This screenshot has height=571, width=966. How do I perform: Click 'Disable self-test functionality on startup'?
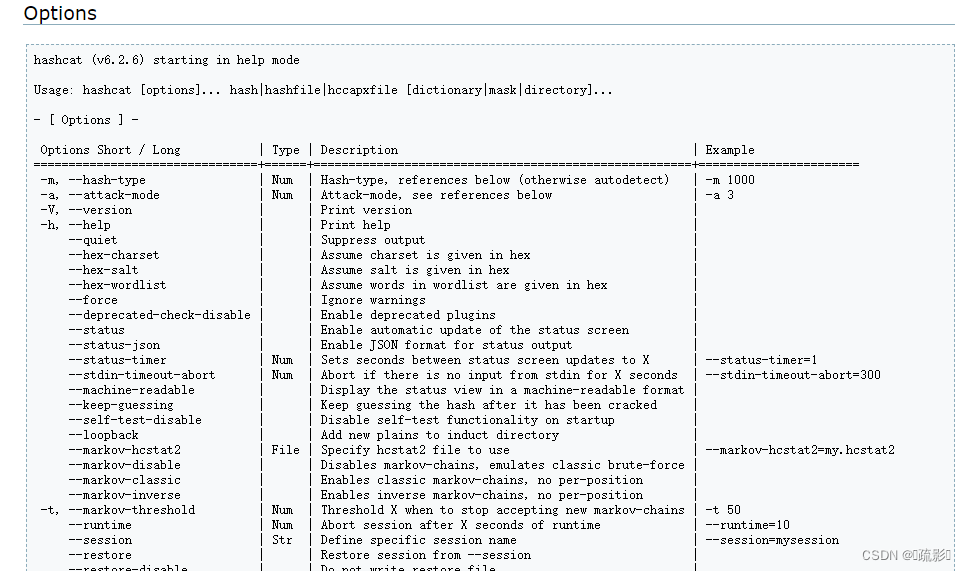468,420
